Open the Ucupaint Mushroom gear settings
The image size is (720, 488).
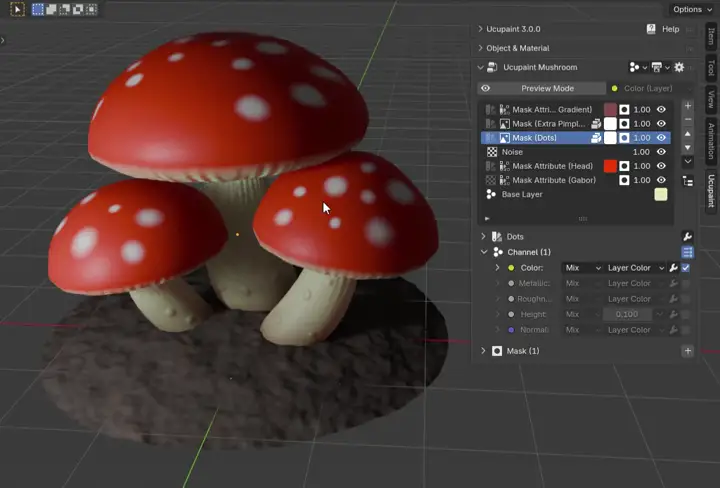coord(679,67)
